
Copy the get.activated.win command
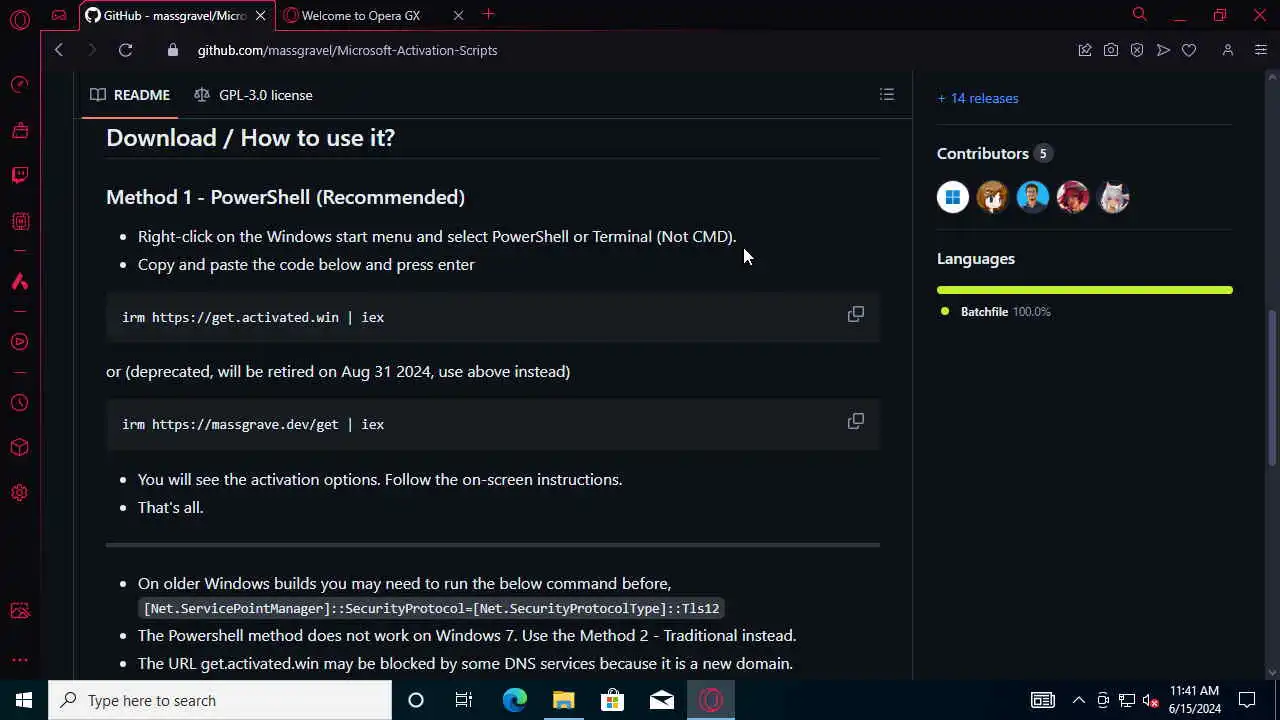856,314
